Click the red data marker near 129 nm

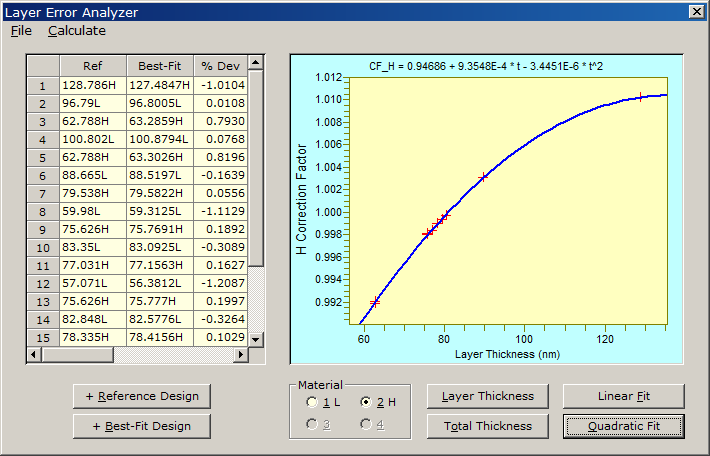[640, 96]
